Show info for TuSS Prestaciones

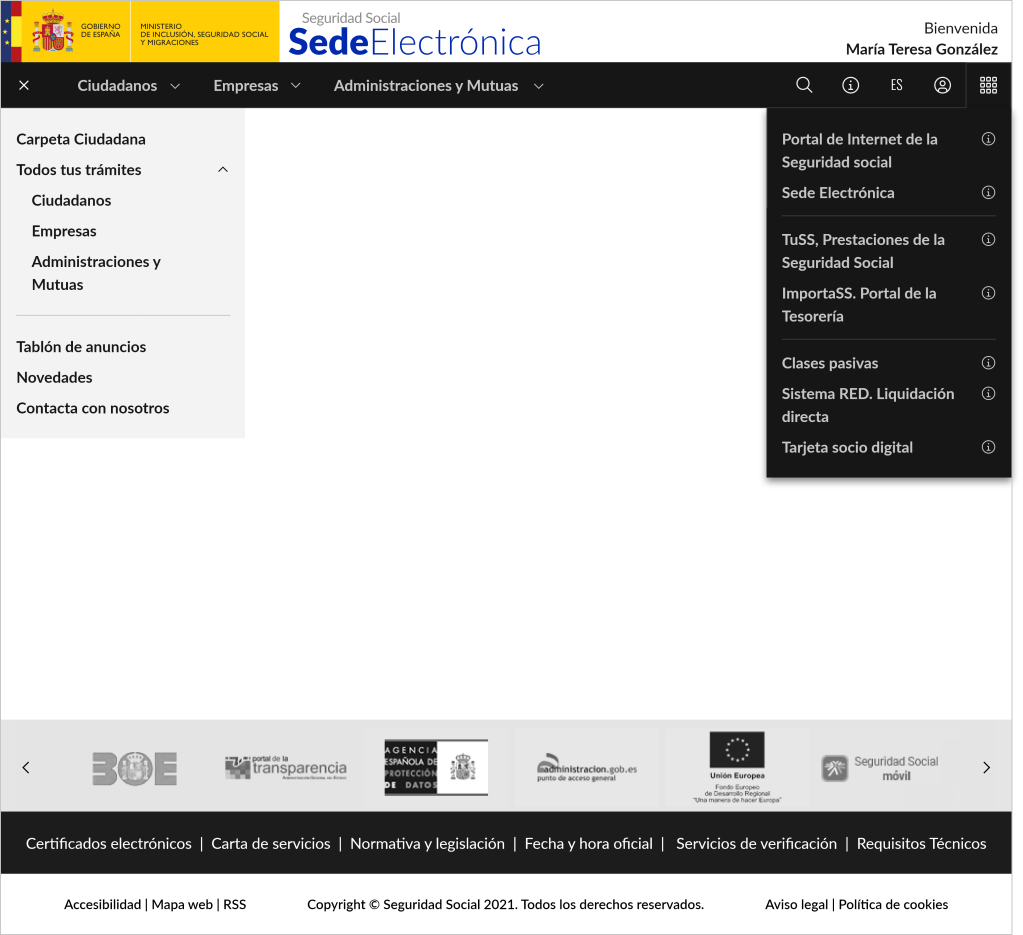988,239
